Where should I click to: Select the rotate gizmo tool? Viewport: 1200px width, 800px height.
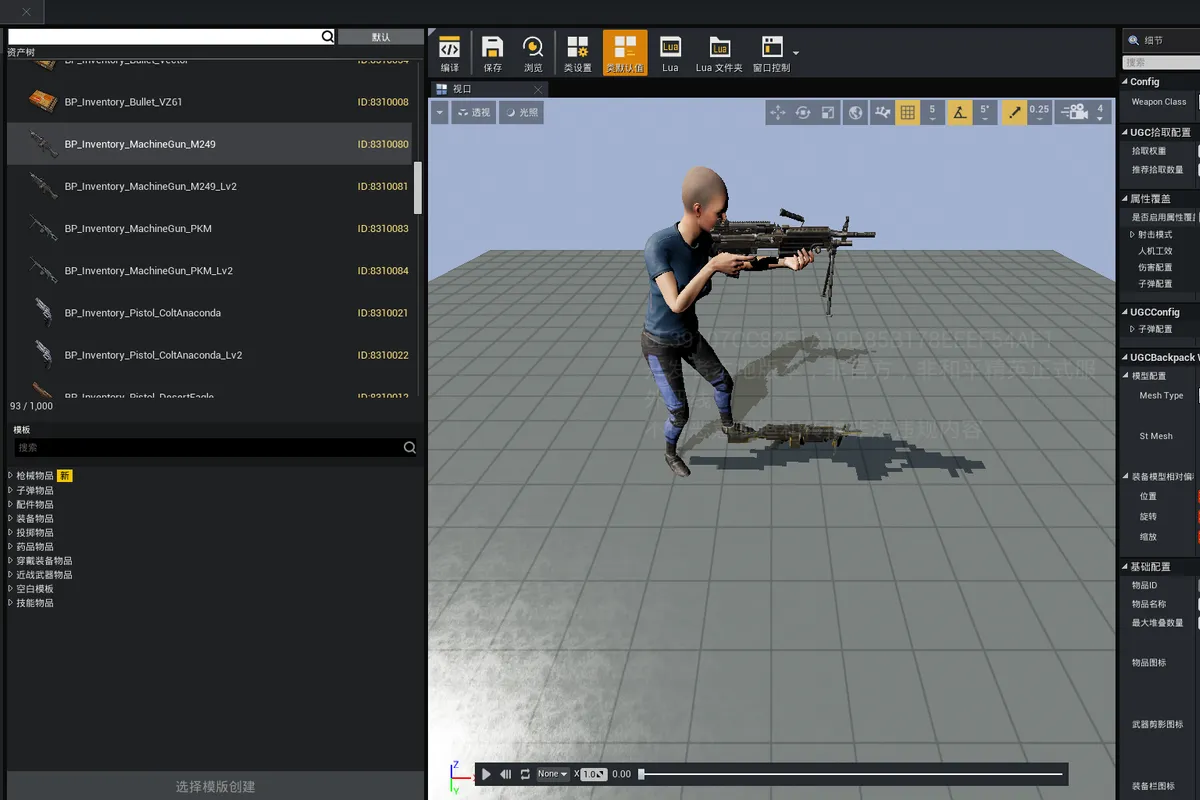803,112
